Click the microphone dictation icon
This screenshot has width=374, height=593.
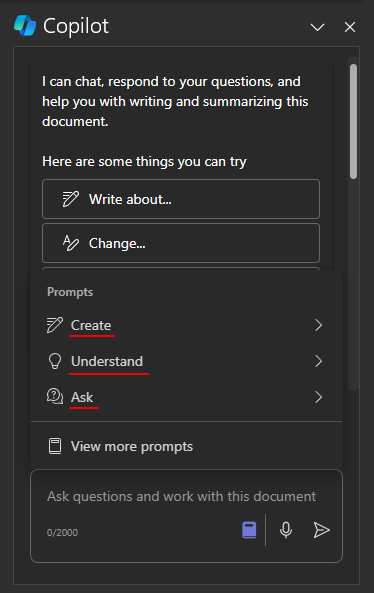(286, 530)
